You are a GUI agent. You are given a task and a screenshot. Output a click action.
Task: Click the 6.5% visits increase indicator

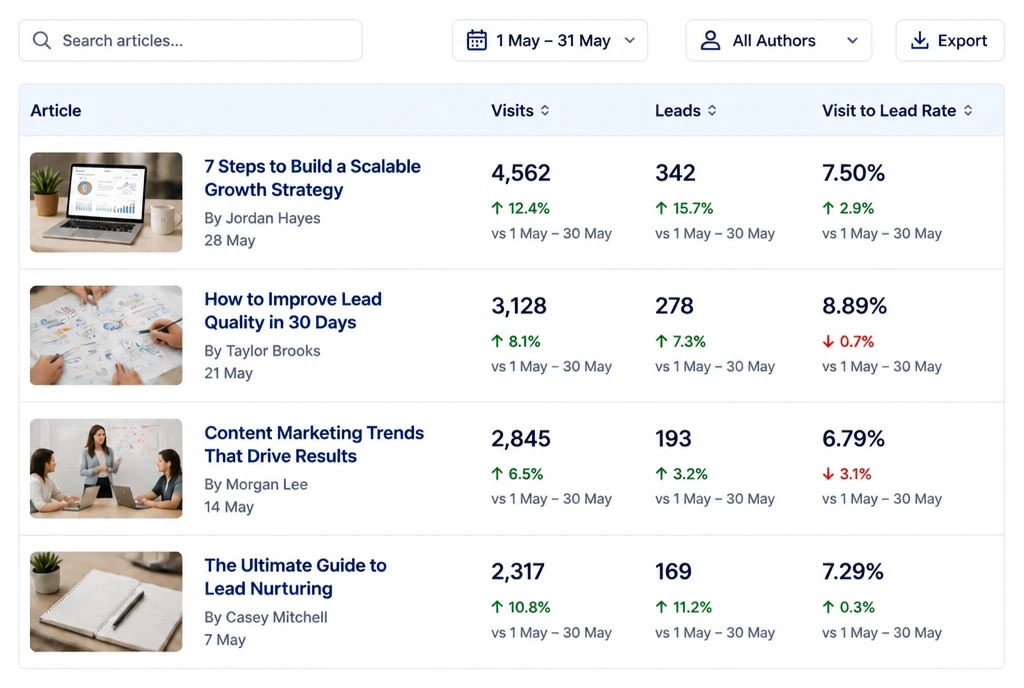point(517,474)
